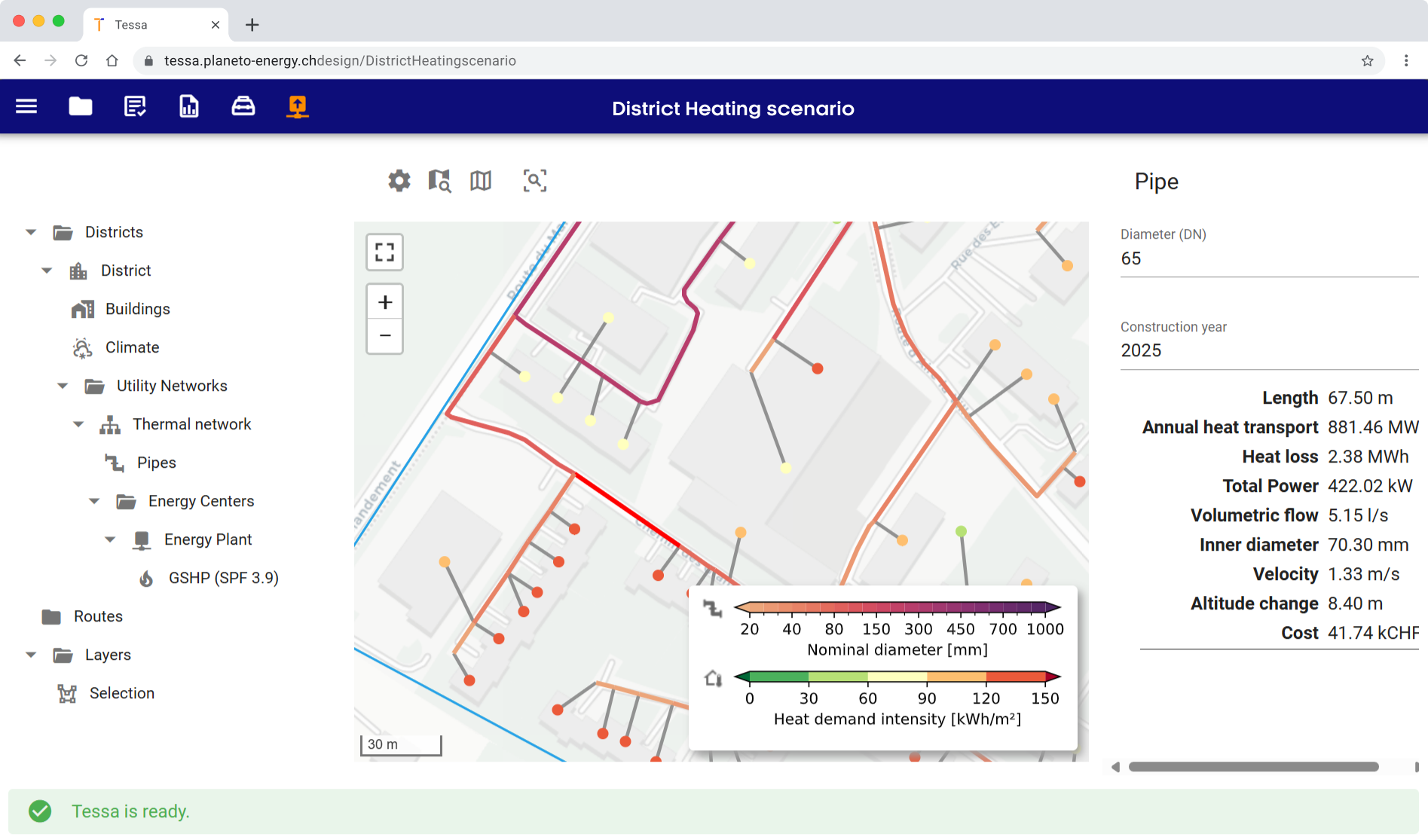This screenshot has width=1428, height=840.
Task: Click the green success check icon
Action: pos(40,811)
